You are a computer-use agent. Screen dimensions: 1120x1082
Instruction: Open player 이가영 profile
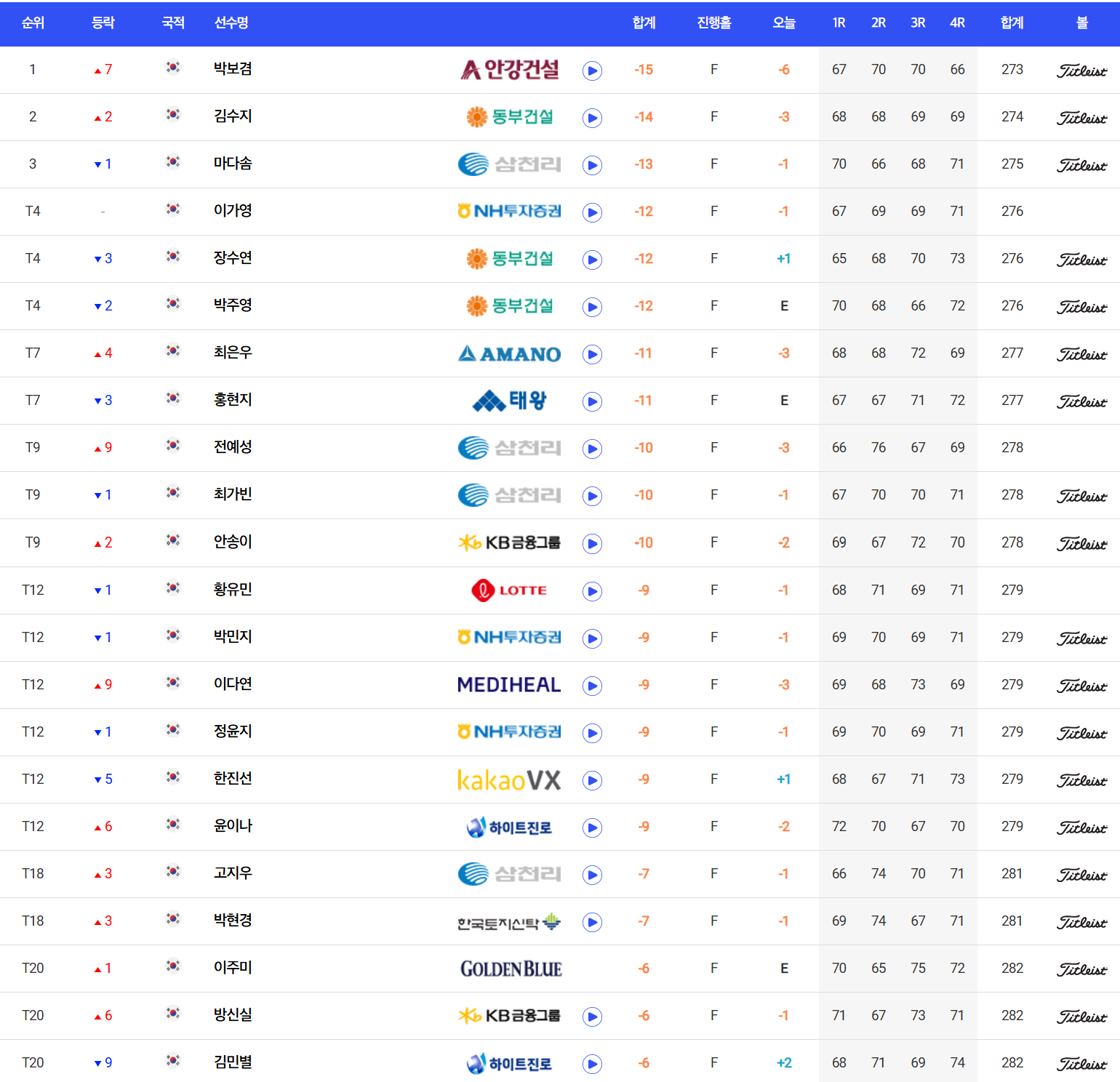[x=233, y=211]
